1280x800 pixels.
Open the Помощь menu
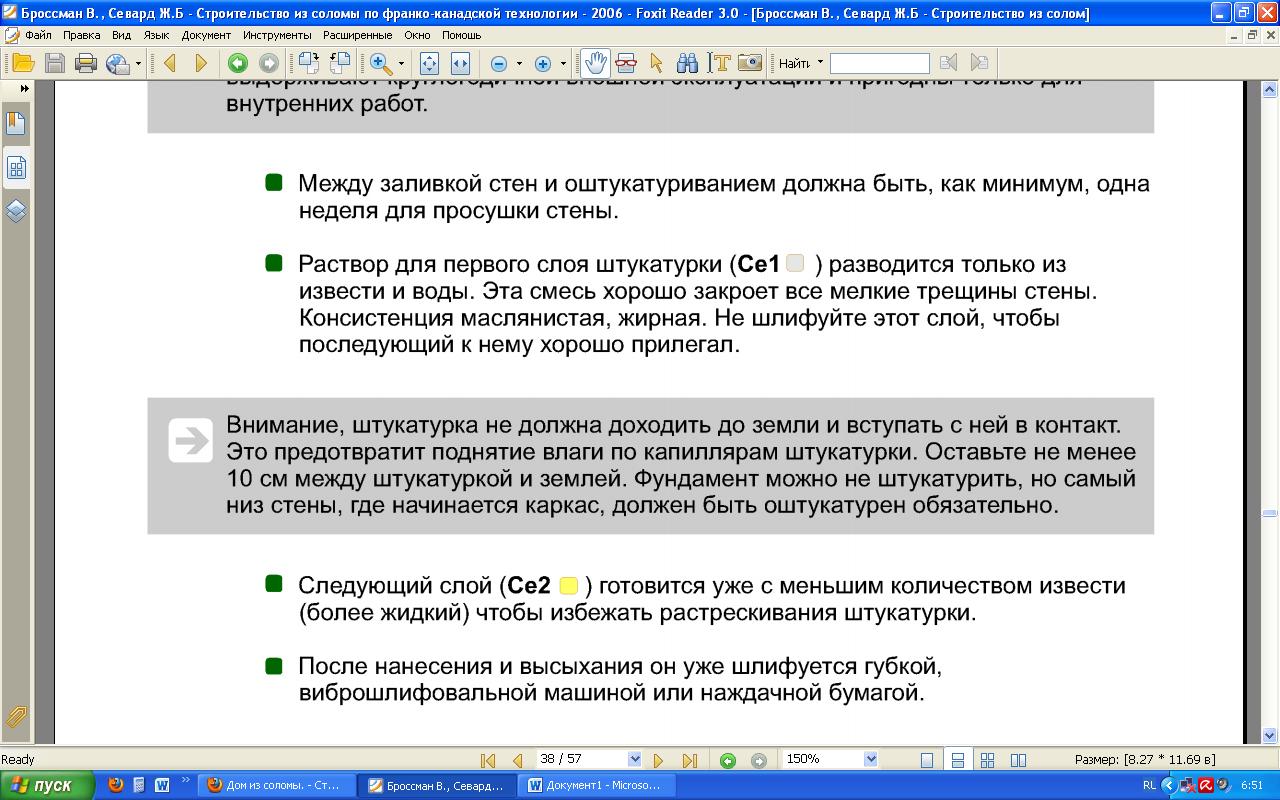click(461, 35)
